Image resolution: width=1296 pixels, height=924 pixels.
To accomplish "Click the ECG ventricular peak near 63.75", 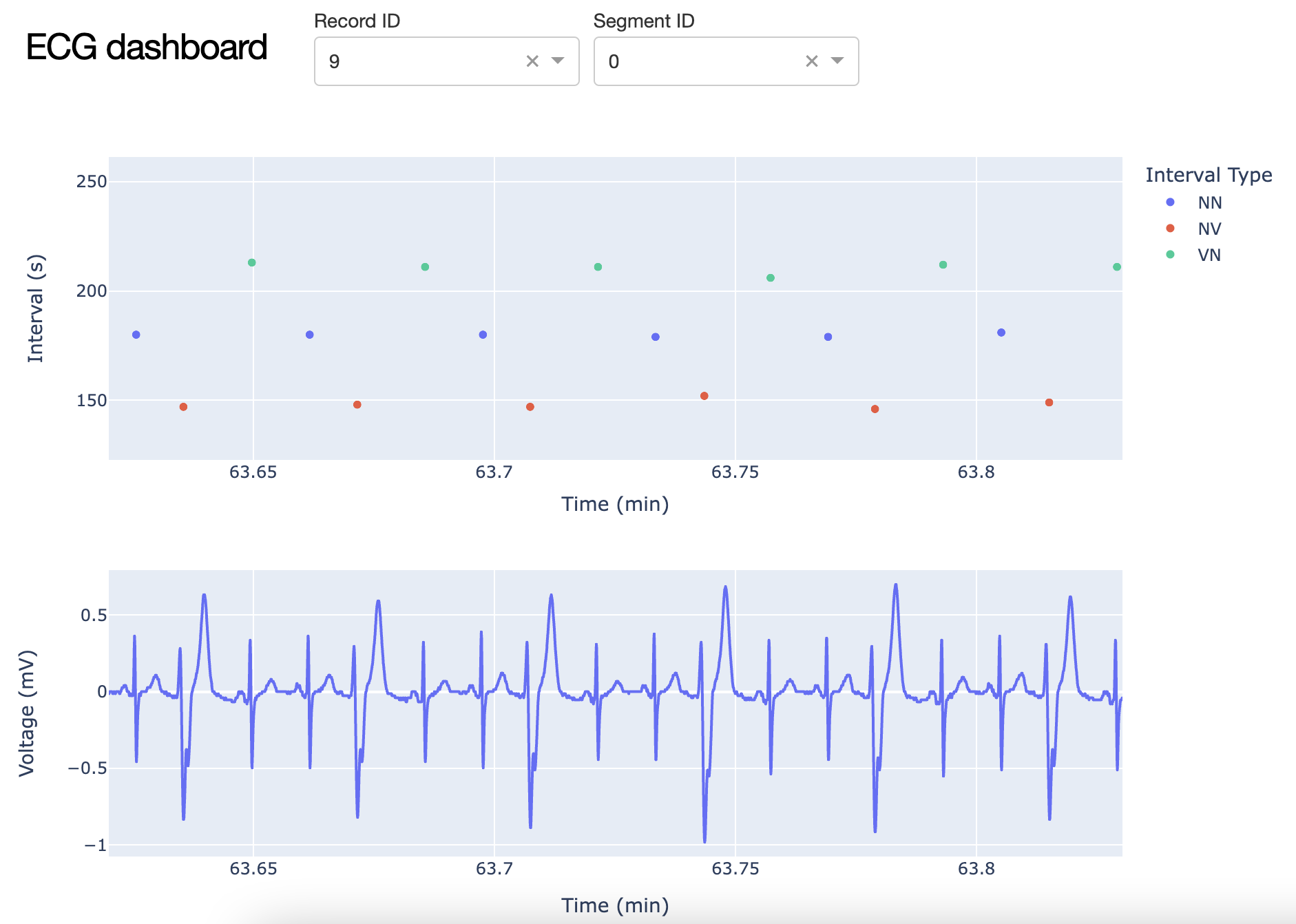I will pos(726,587).
